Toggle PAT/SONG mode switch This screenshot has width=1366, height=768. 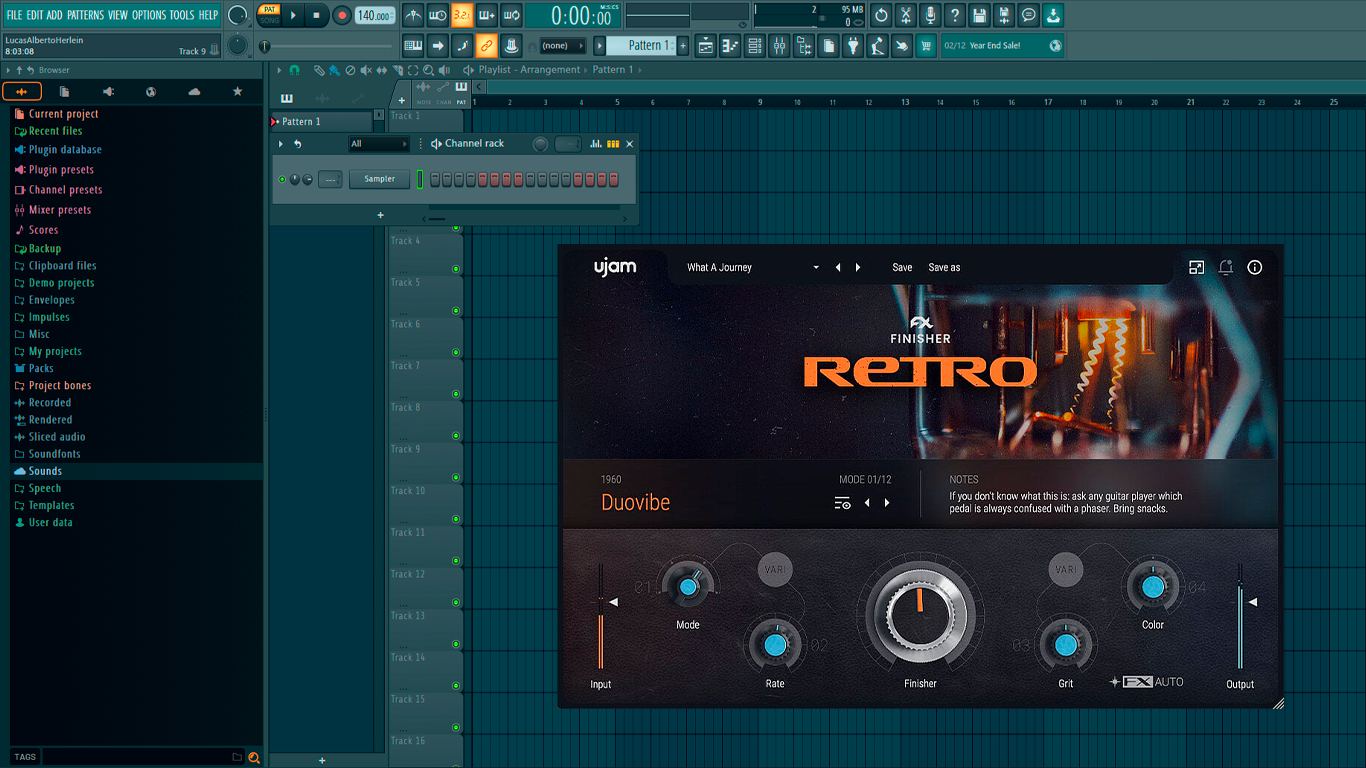coord(269,15)
